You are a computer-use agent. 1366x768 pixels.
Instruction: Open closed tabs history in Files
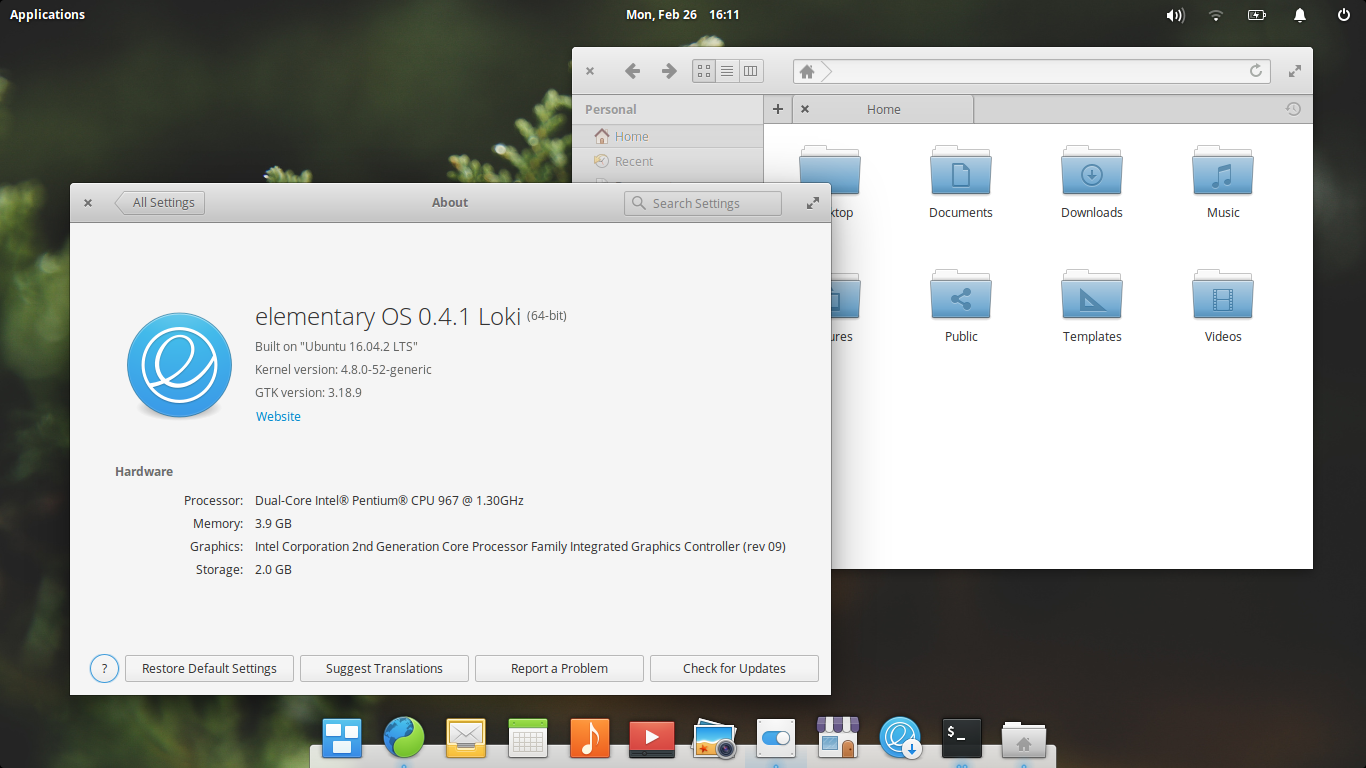coord(1293,109)
